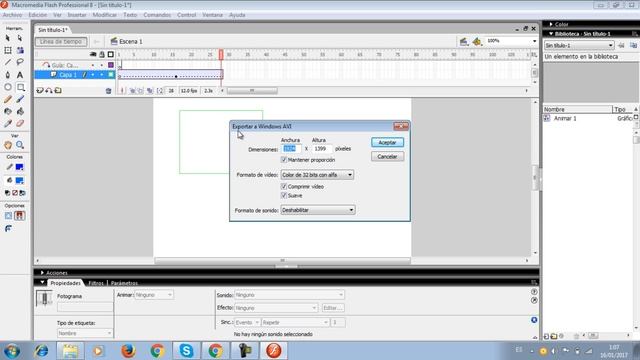Screen dimensions: 640x360
Task: Select the black arrow Selection tool
Action: click(8, 38)
